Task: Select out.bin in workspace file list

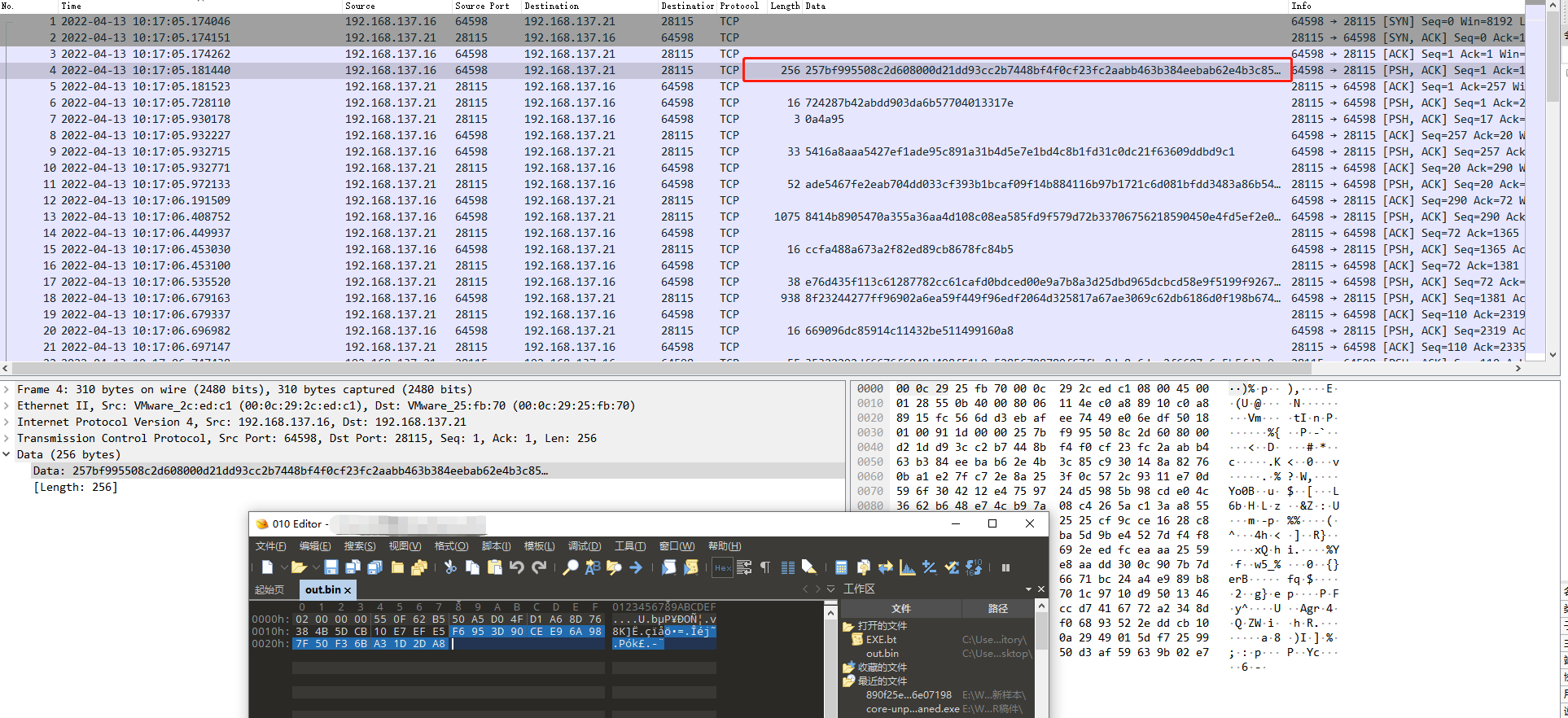Action: pyautogui.click(x=883, y=654)
